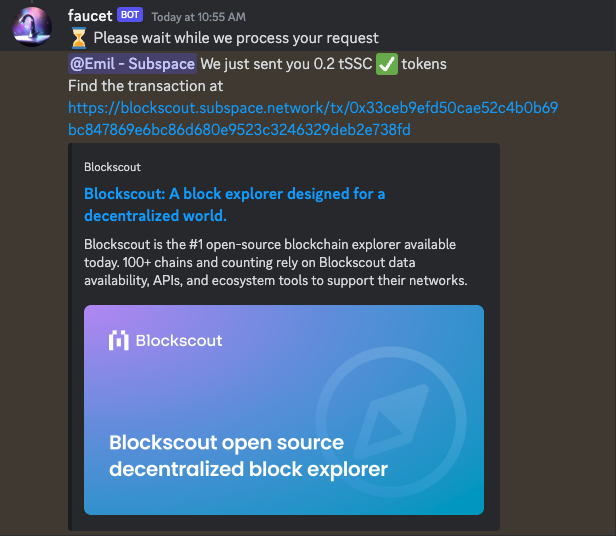Open the faucet username profile

click(x=90, y=16)
